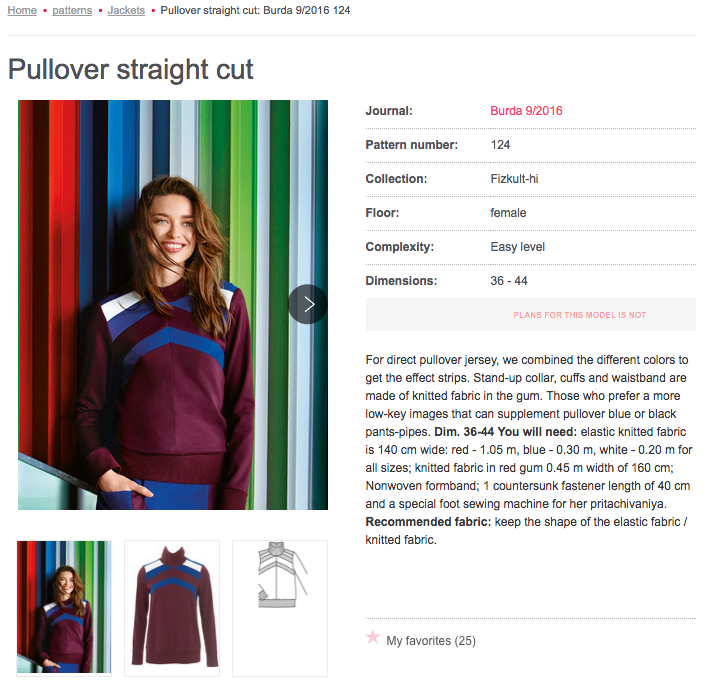Viewport: 710px width, 683px height.
Task: Select the model photo thumbnail
Action: 65,607
